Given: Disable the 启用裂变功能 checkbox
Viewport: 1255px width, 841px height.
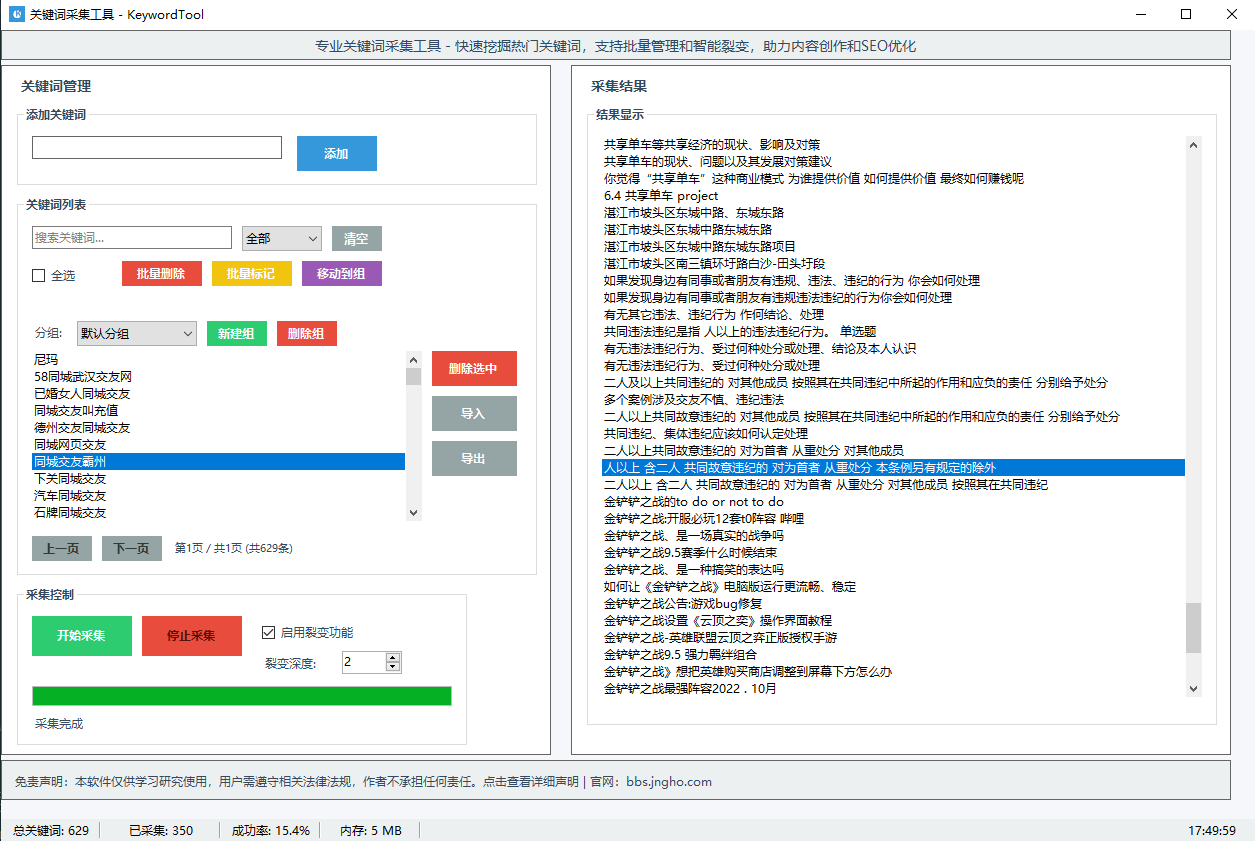Looking at the screenshot, I should [268, 632].
